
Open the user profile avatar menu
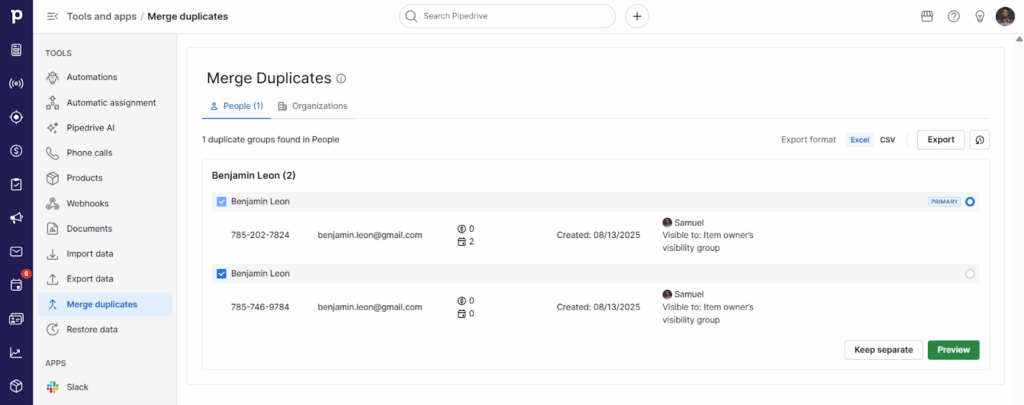coord(1004,16)
